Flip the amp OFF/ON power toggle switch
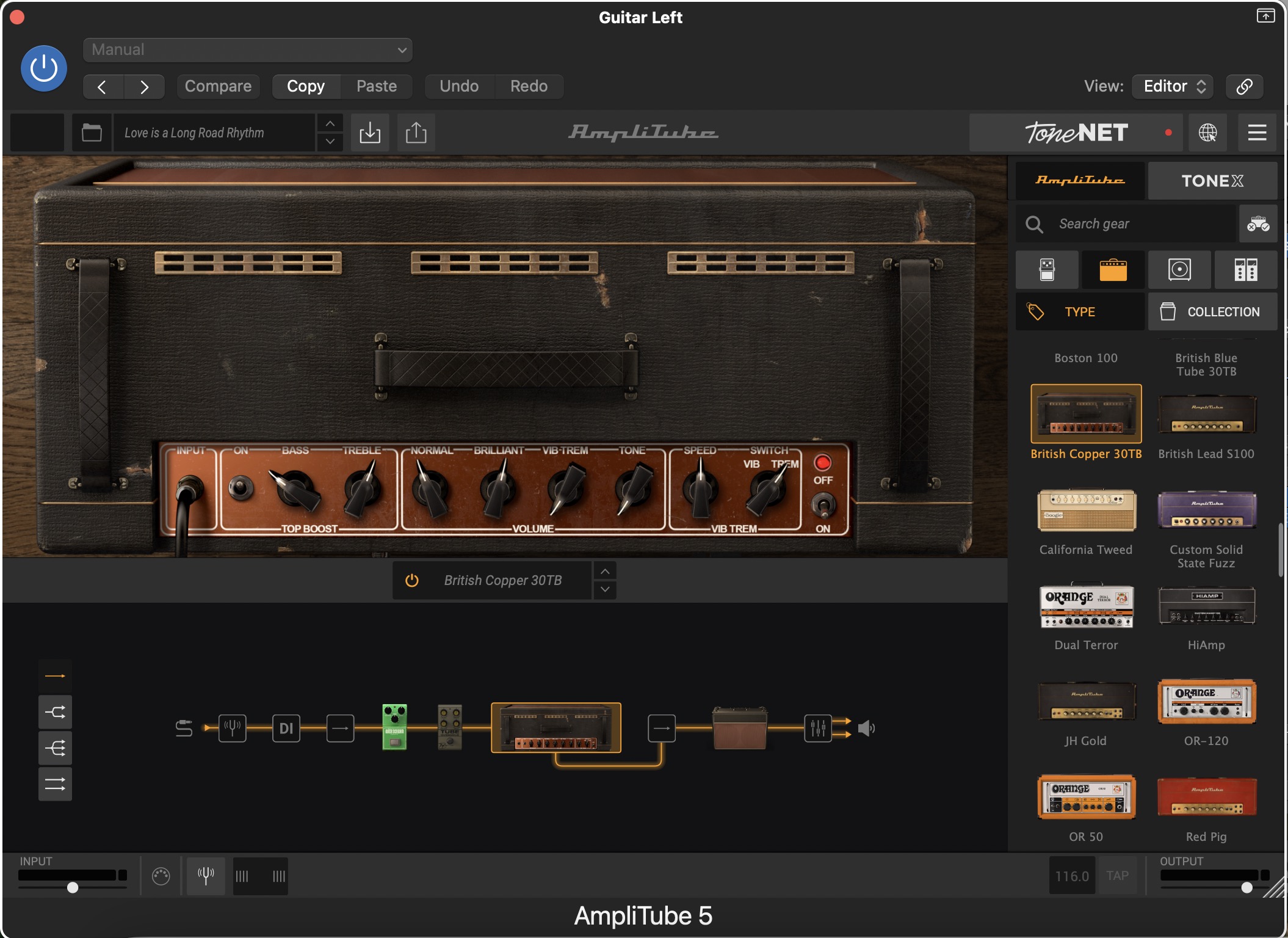The image size is (1288, 938). (823, 505)
